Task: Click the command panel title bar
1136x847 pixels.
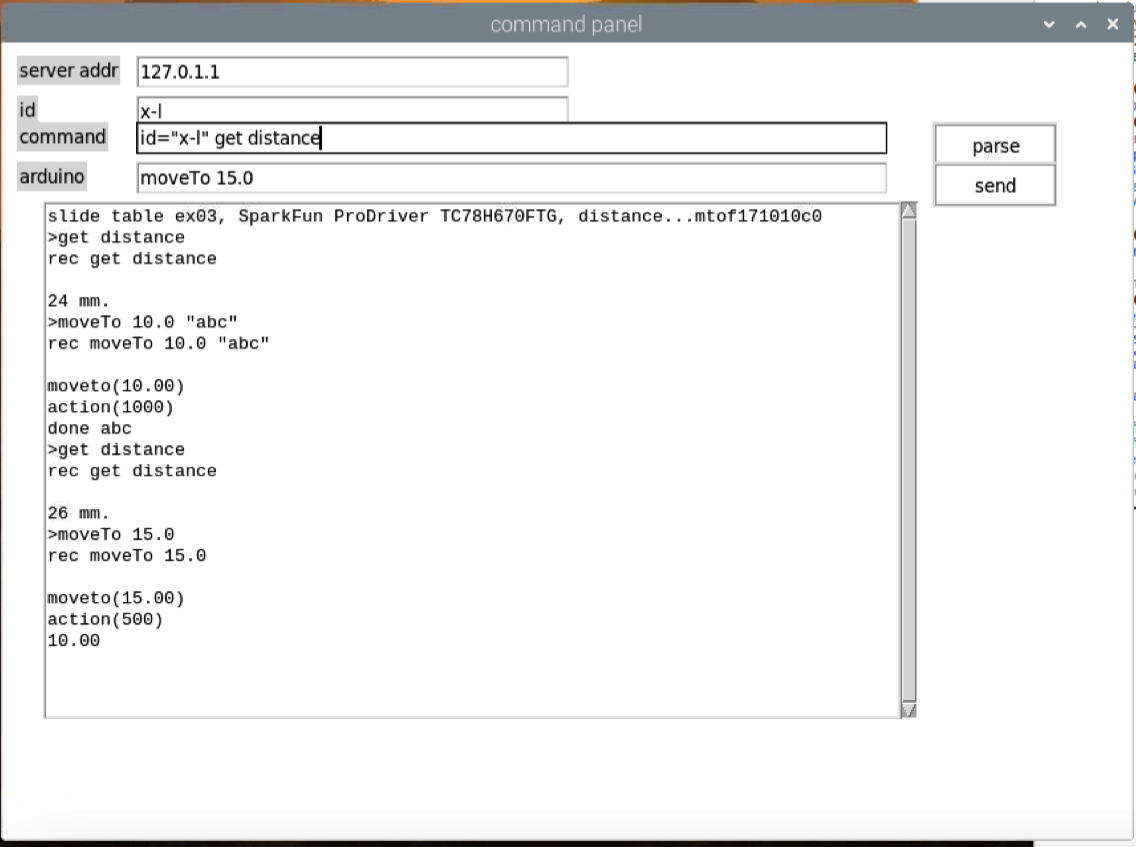Action: [x=566, y=24]
